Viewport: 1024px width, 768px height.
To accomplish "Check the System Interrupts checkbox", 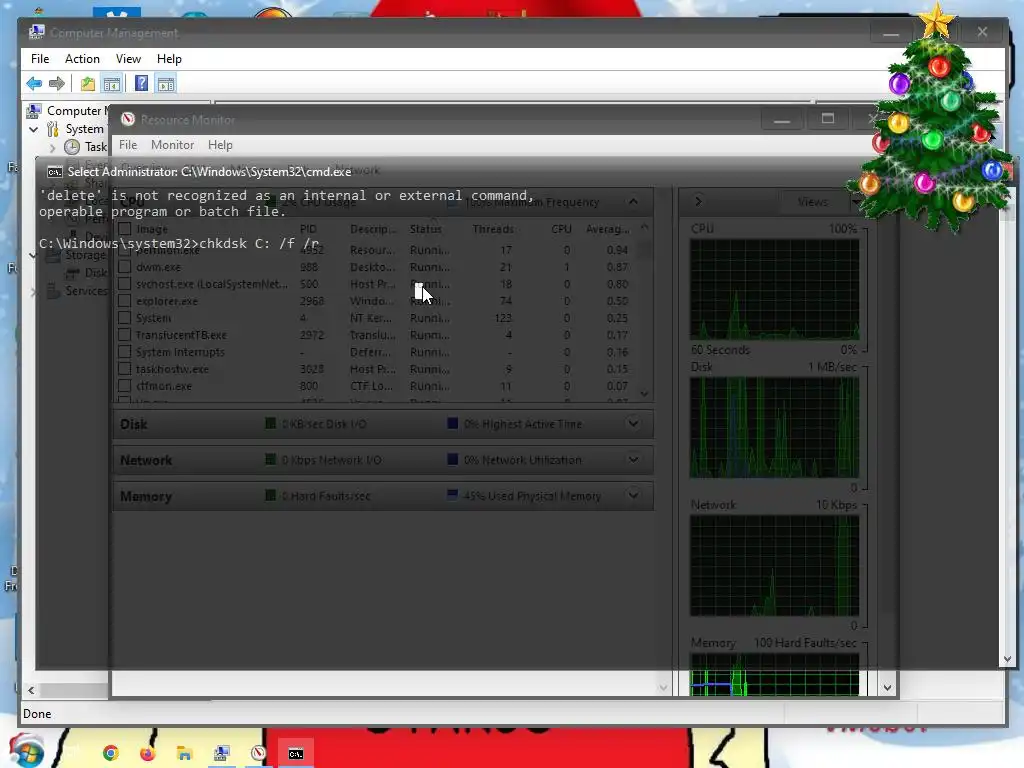I will pyautogui.click(x=125, y=351).
